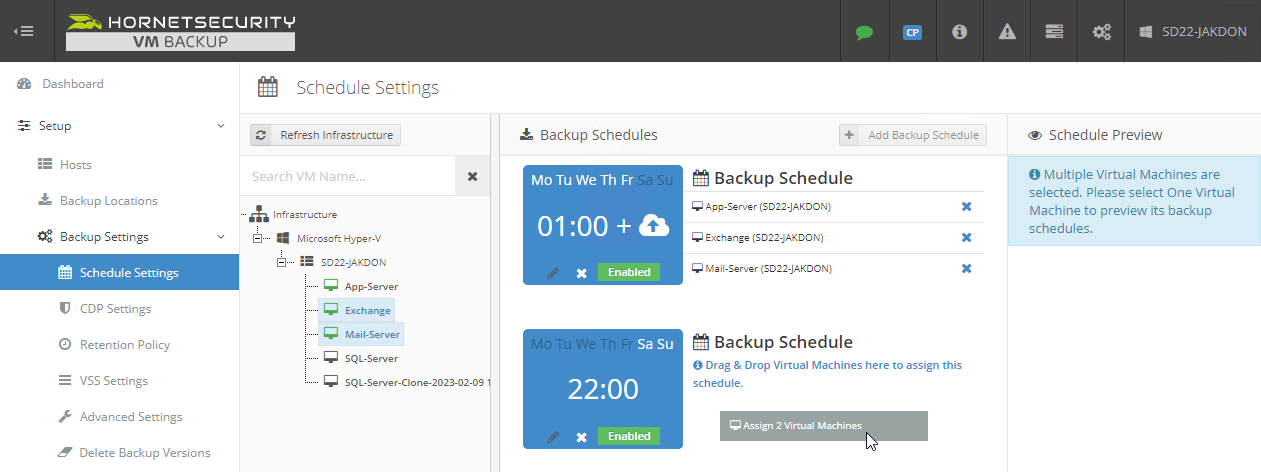Open the gears settings icon in header
Image resolution: width=1261 pixels, height=472 pixels.
(x=1102, y=32)
